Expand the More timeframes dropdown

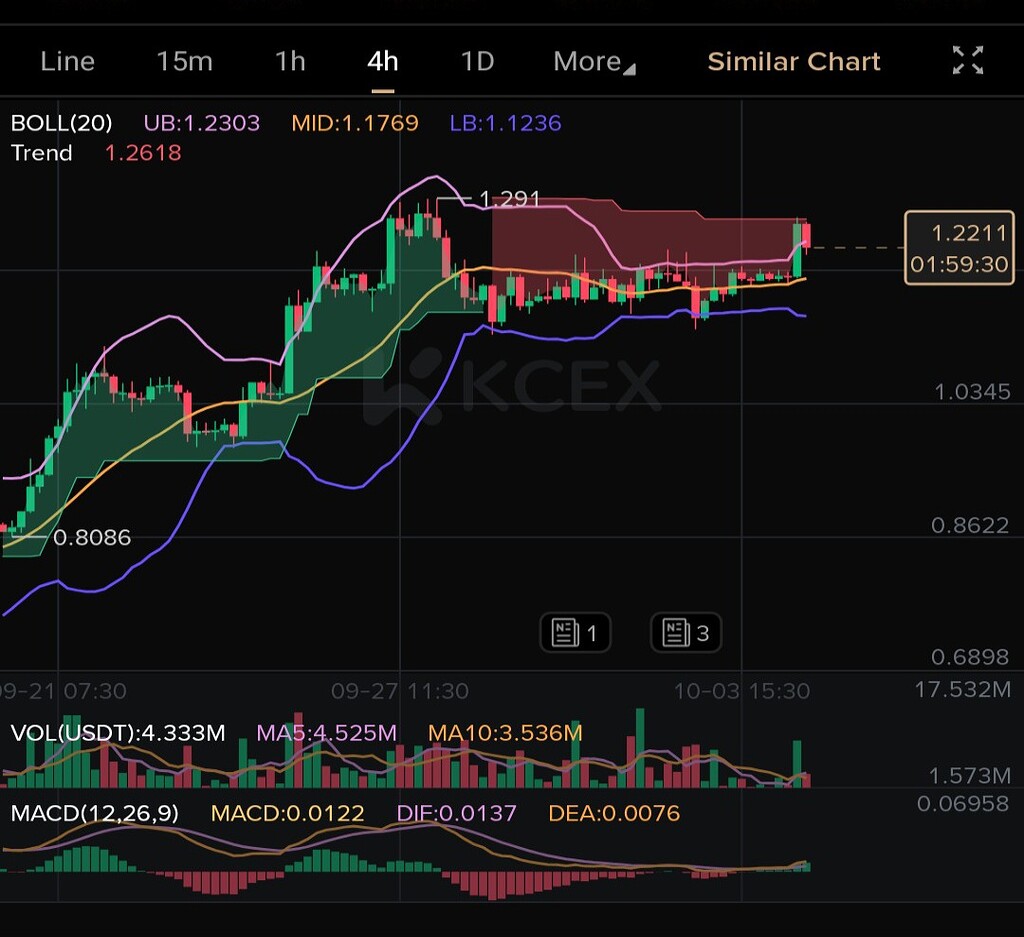click(x=594, y=61)
